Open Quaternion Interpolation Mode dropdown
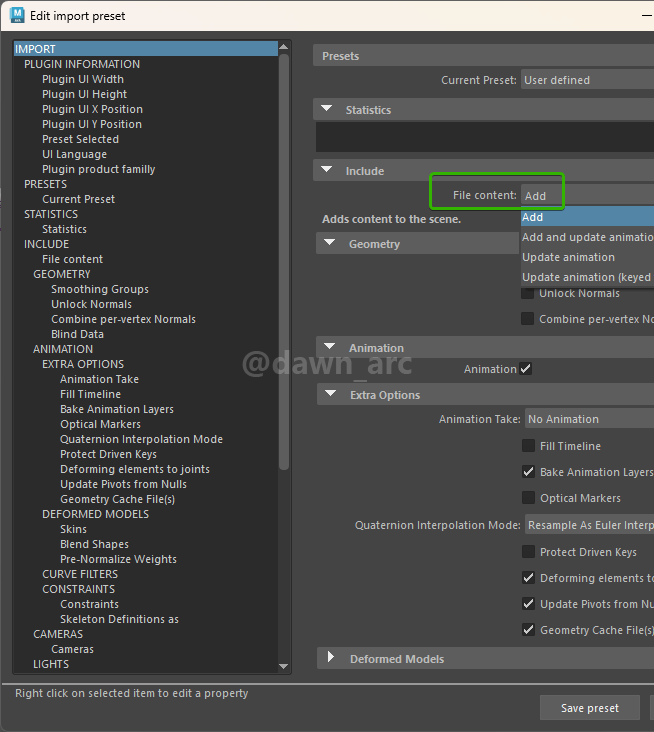Image resolution: width=654 pixels, height=732 pixels. 588,525
